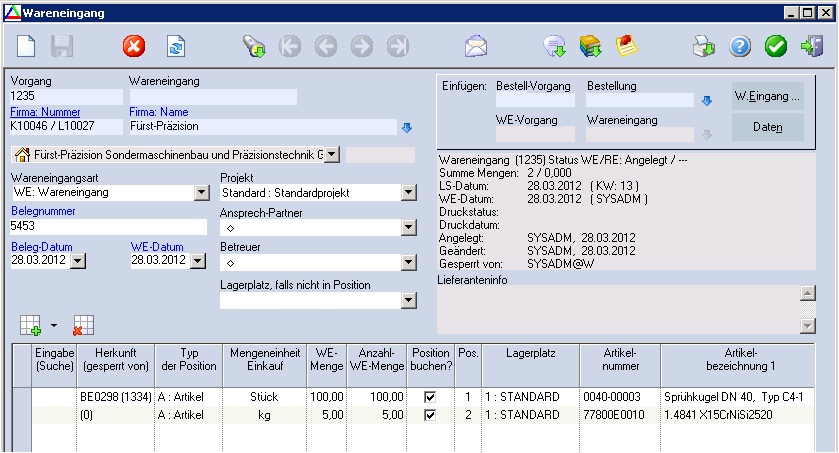
Task: Click the exit door icon in toolbar
Action: coord(811,46)
